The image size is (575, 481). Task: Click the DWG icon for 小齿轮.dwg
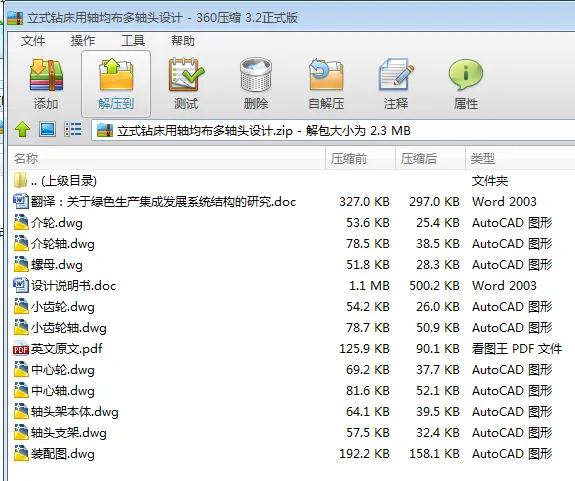click(21, 306)
